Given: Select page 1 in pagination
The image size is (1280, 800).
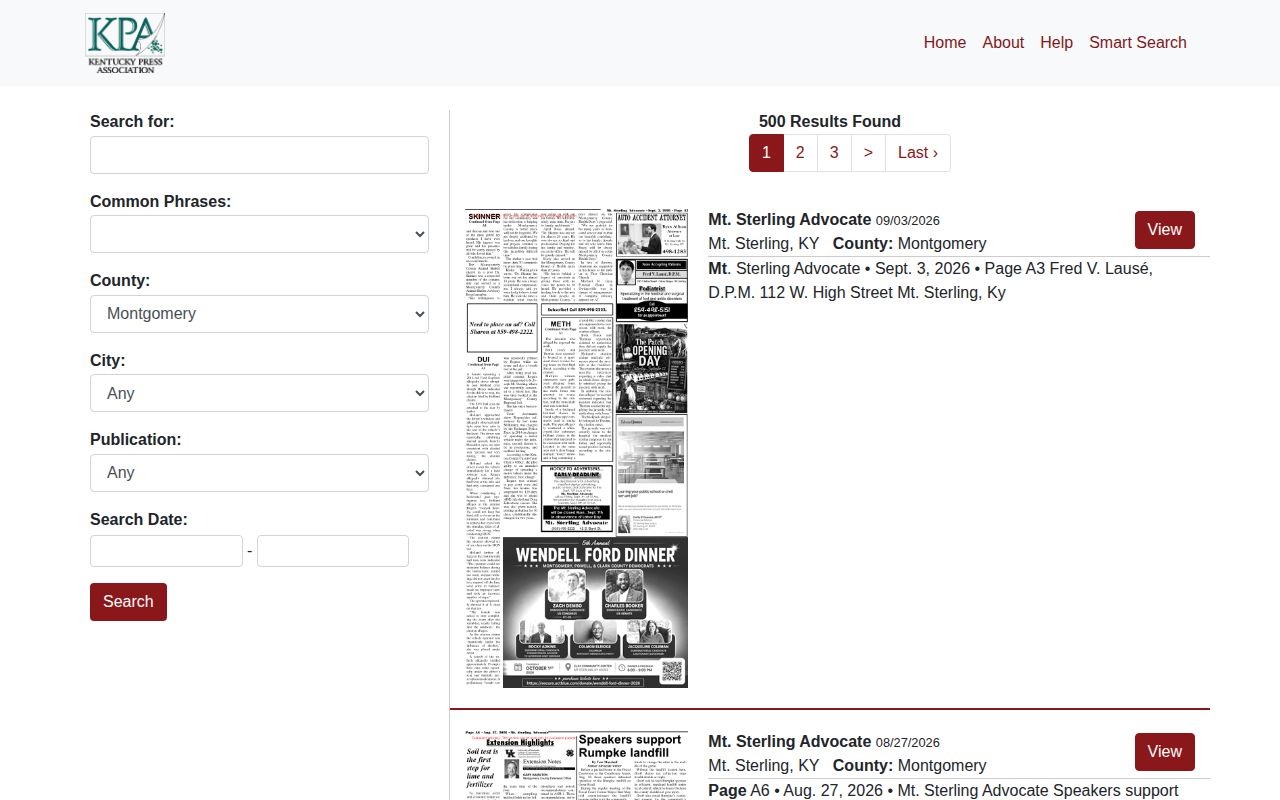Looking at the screenshot, I should (x=766, y=153).
